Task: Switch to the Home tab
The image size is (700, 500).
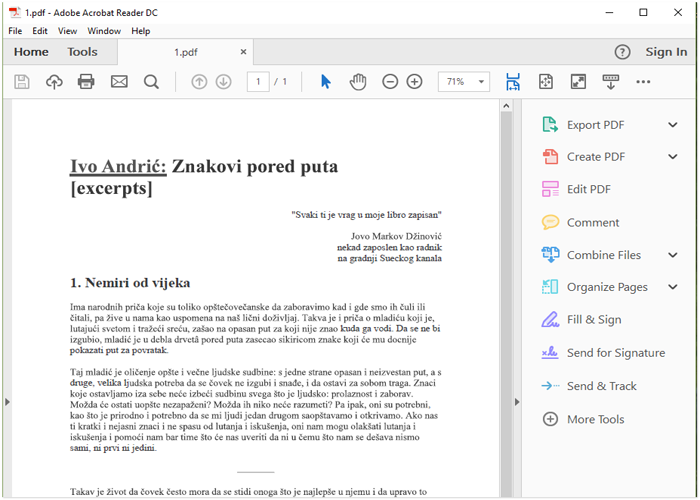Action: (31, 52)
